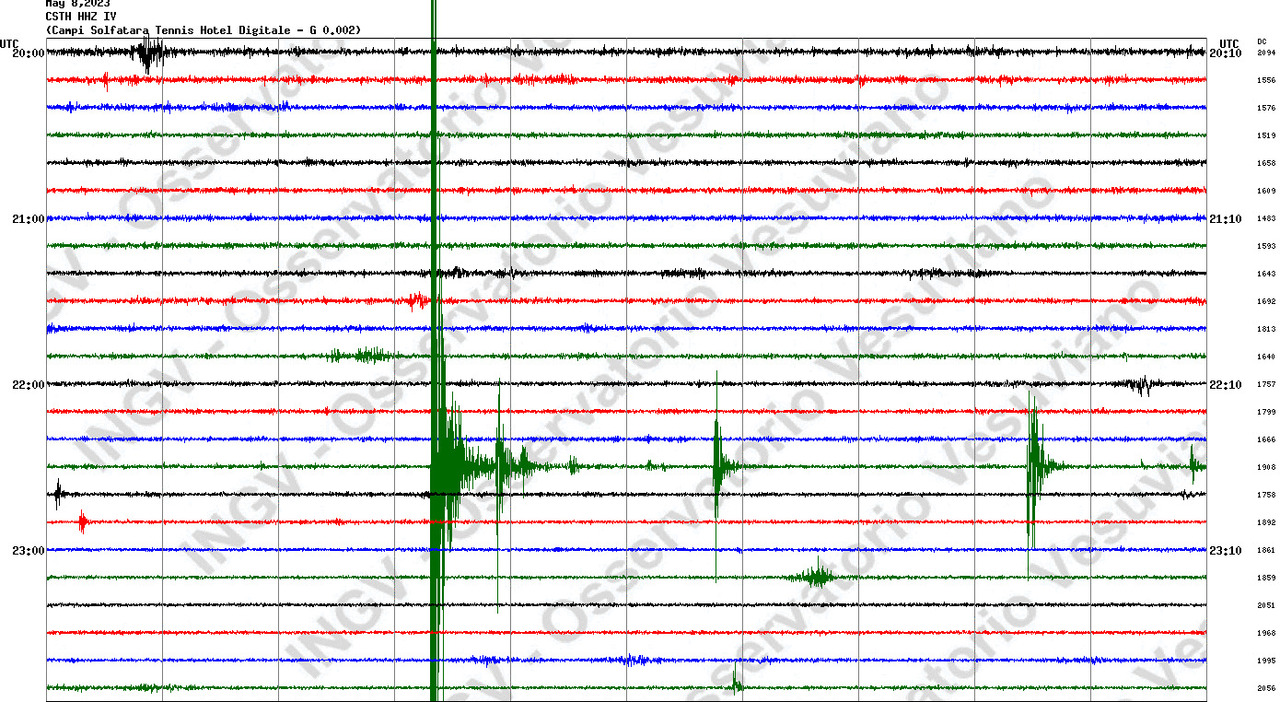Screen dimensions: 1280x702
Task: Select the DC value 1519
Action: [x=1266, y=136]
